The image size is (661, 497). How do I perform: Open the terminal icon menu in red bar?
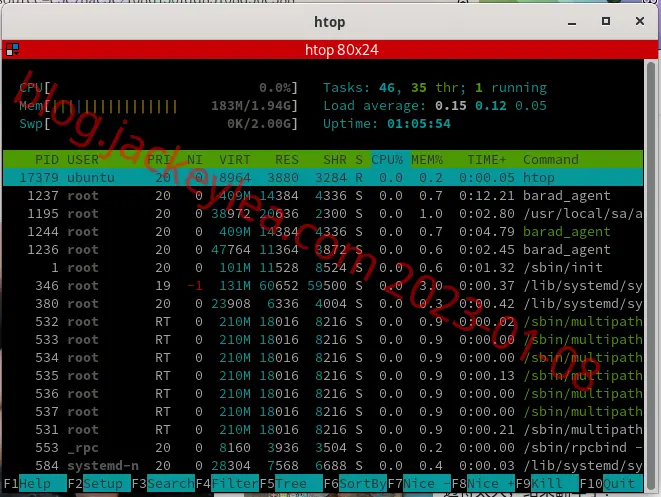click(x=12, y=49)
